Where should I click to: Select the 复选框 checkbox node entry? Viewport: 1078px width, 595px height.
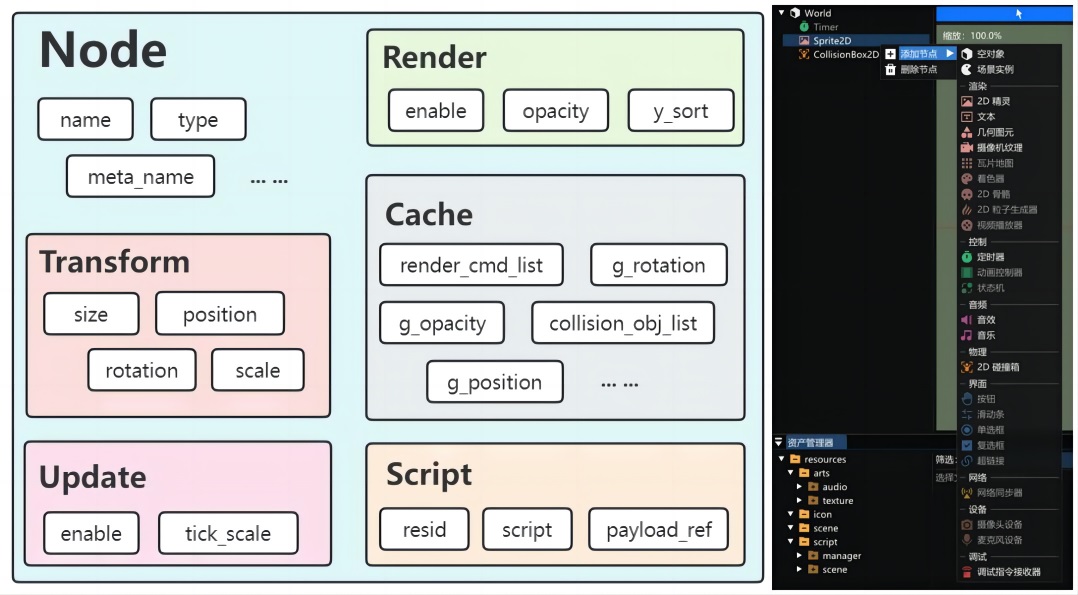click(990, 446)
